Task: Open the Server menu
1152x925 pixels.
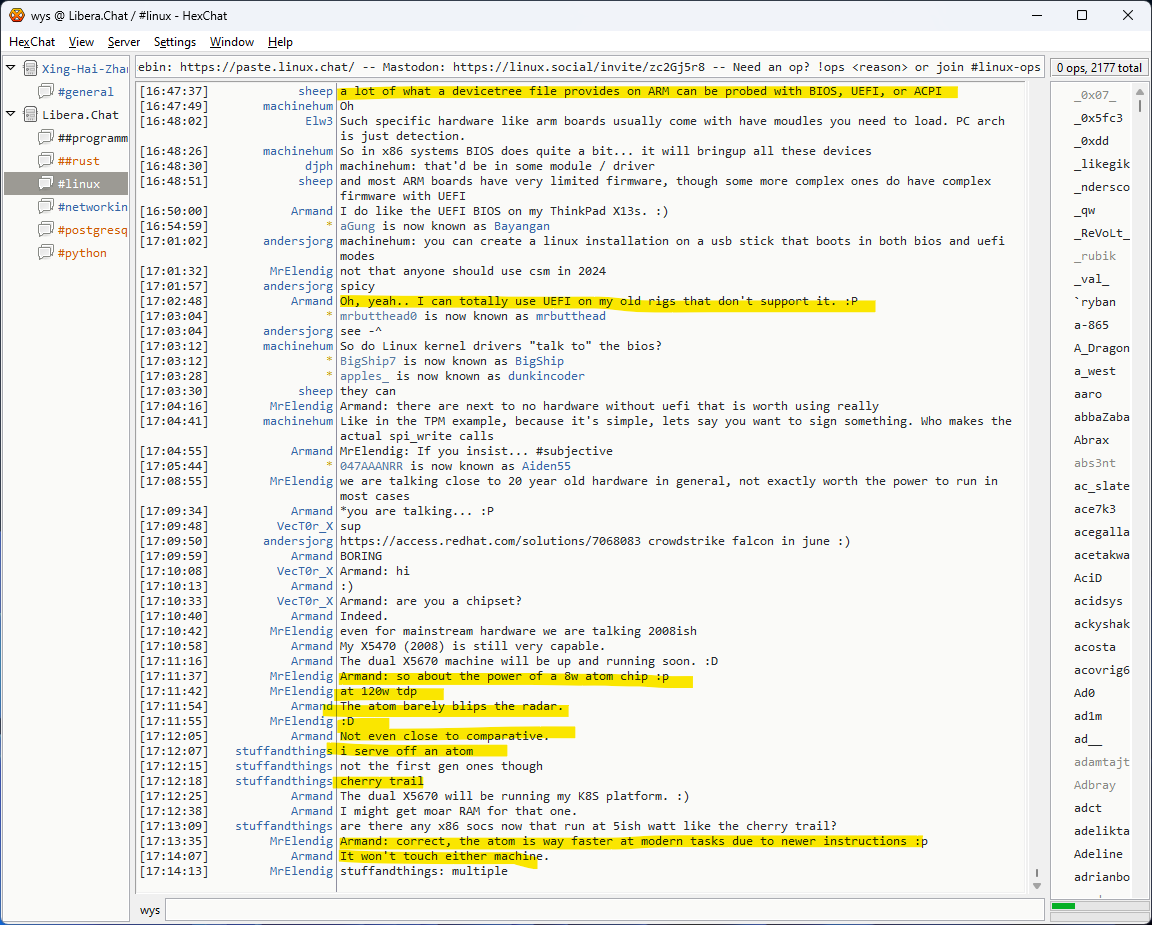Action: (x=124, y=42)
